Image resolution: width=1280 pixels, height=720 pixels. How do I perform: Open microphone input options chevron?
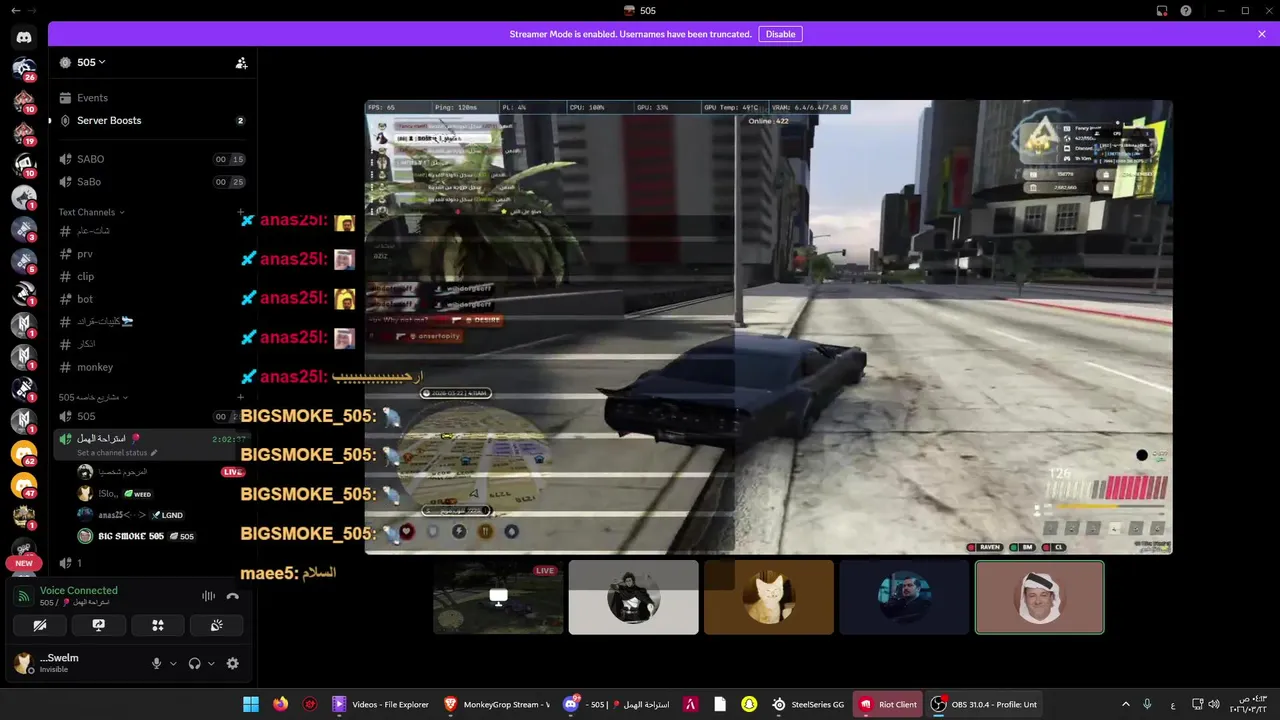point(173,663)
